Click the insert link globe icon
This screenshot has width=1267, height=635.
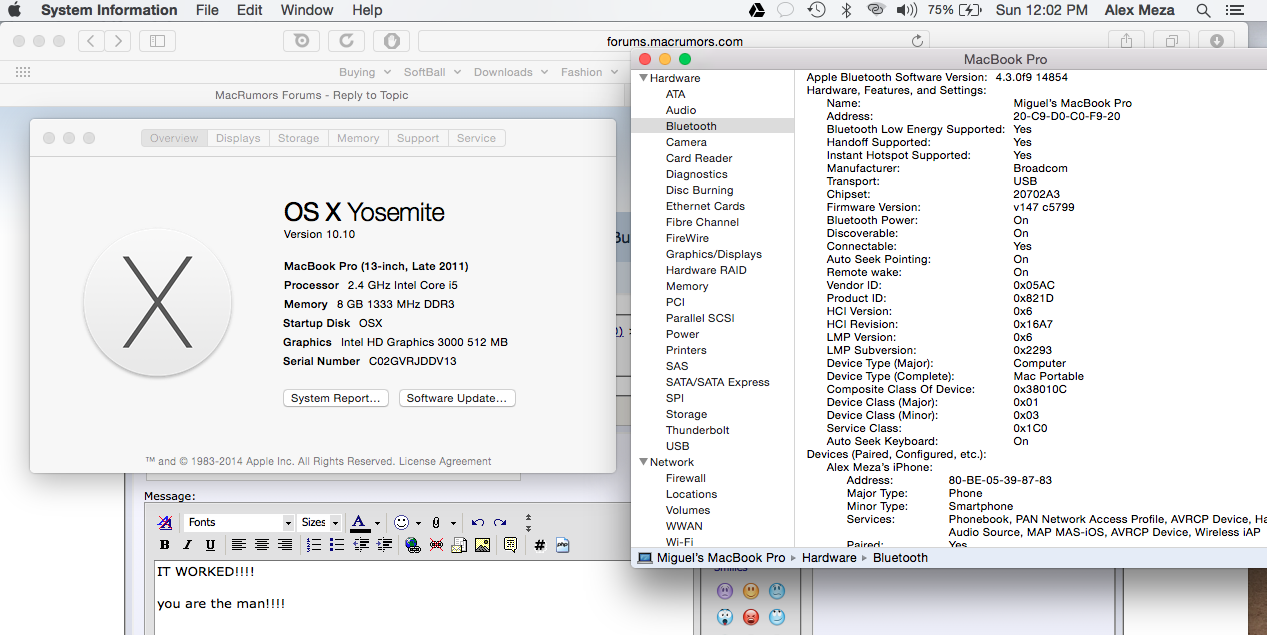[413, 545]
